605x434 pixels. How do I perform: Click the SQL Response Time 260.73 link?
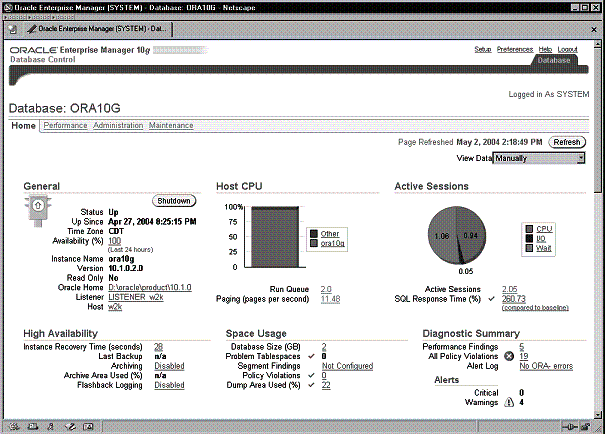514,299
